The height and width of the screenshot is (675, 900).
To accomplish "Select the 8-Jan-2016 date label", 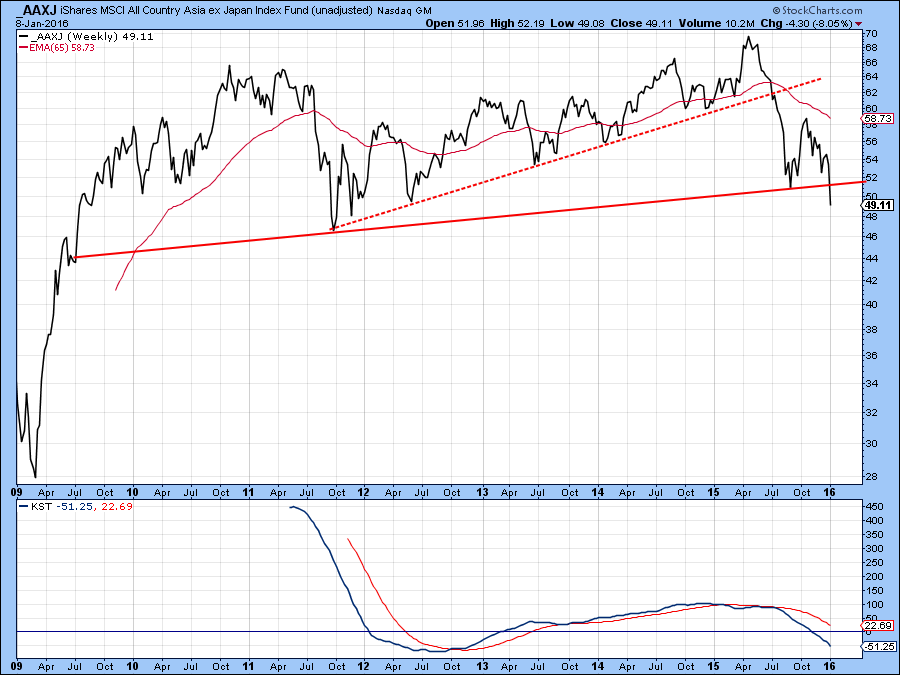I will click(41, 24).
